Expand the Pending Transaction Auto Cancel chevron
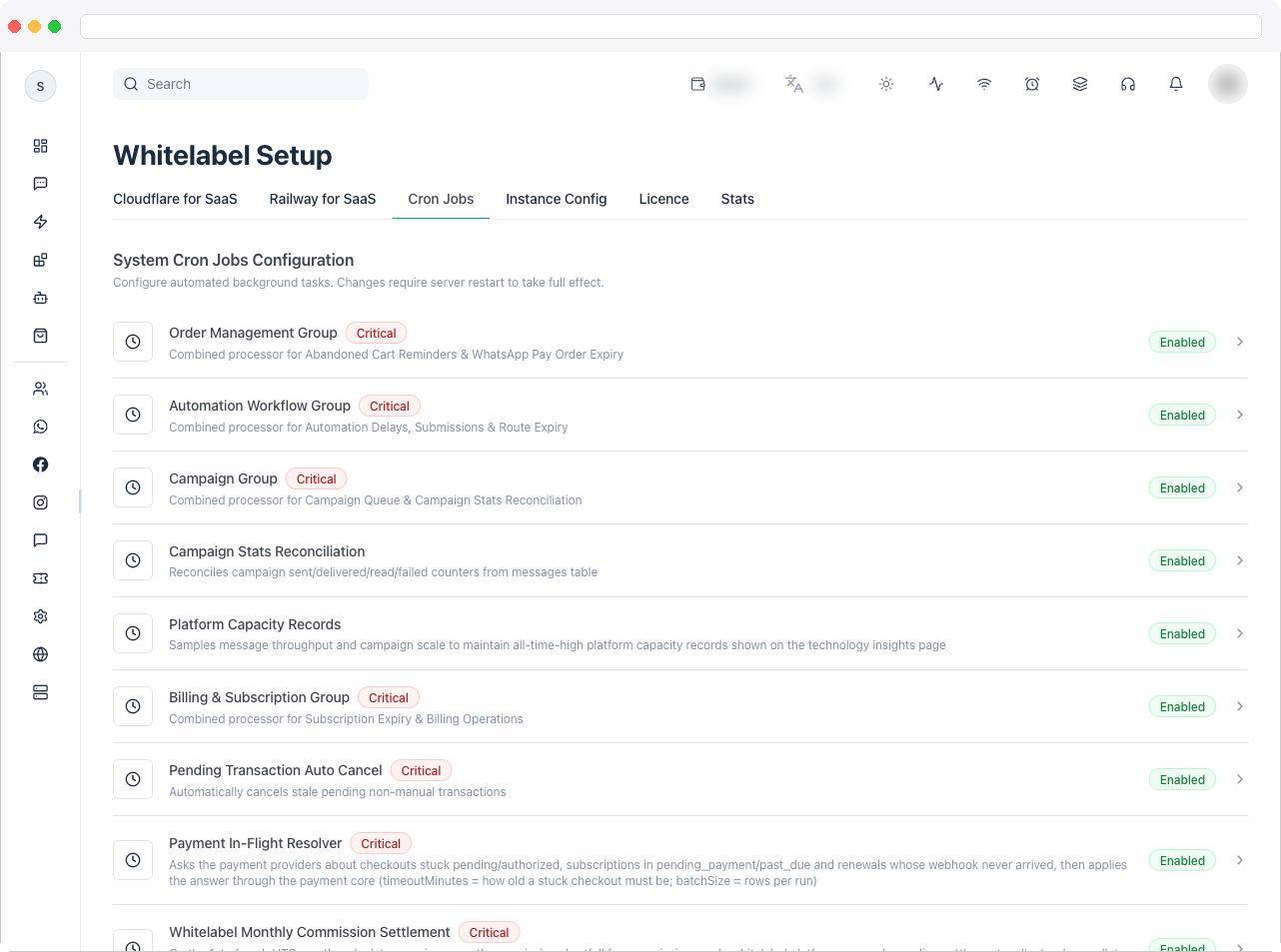Image resolution: width=1281 pixels, height=952 pixels. (1240, 779)
